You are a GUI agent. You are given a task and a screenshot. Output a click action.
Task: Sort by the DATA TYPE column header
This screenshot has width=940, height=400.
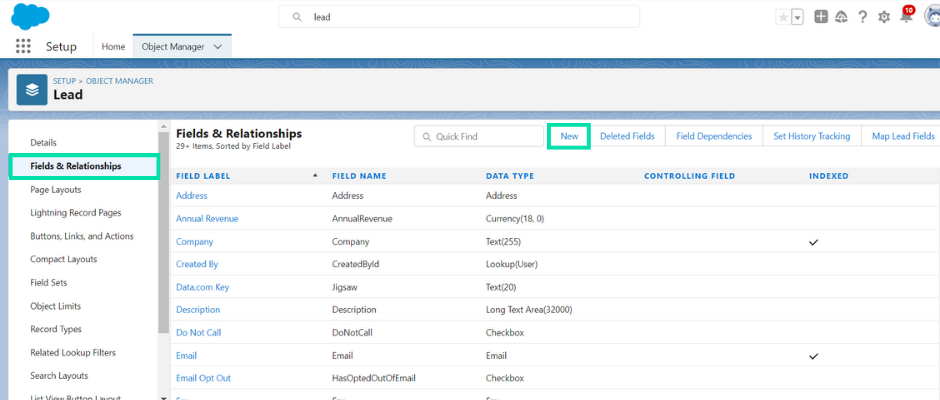510,176
